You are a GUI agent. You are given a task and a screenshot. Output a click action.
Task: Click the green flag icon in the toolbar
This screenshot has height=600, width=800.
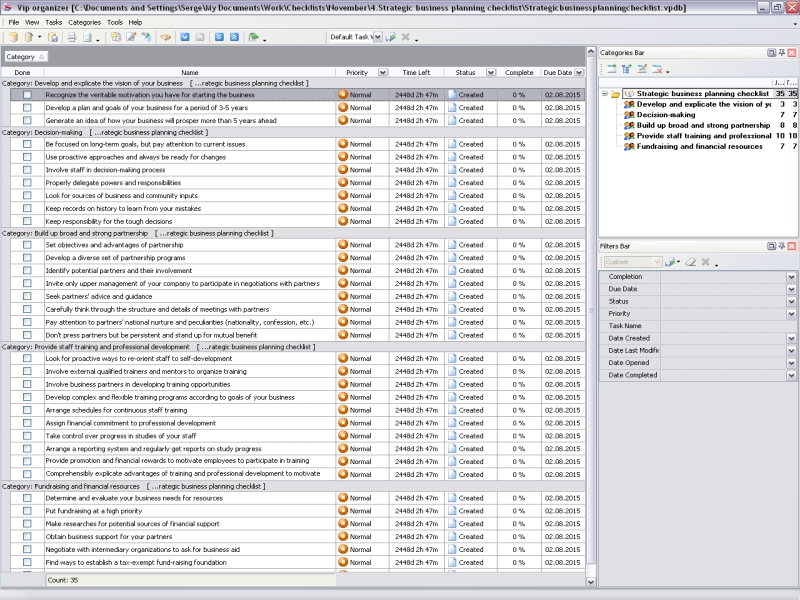pos(253,37)
